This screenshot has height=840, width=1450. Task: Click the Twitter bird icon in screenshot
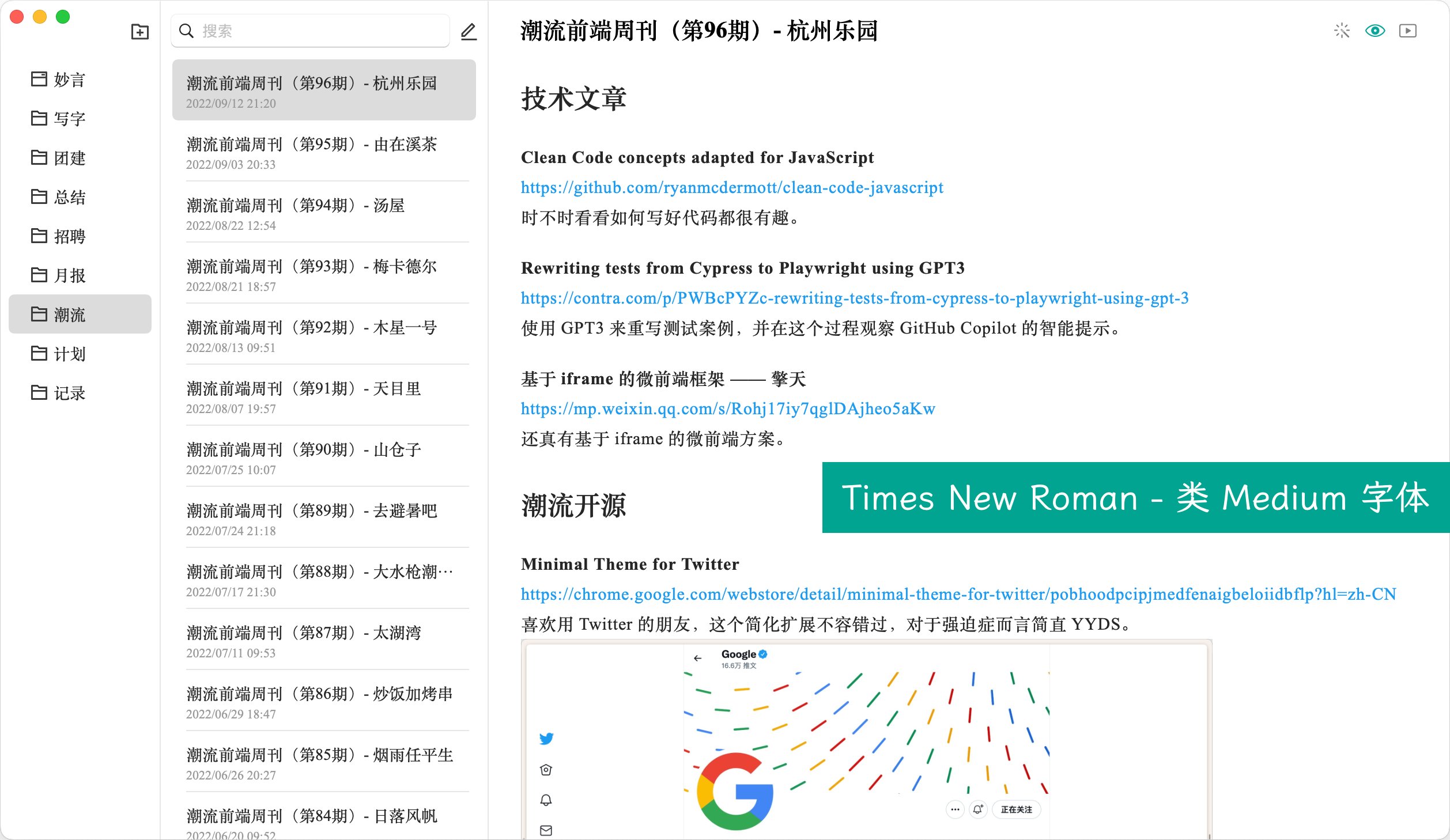[x=546, y=739]
